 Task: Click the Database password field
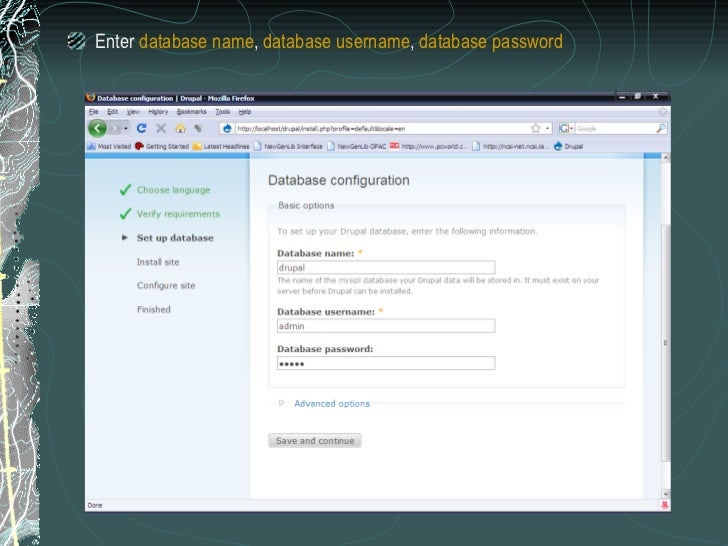click(386, 363)
